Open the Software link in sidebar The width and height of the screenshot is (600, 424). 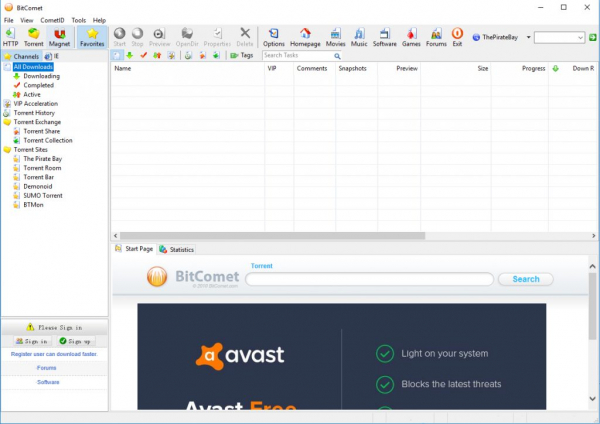[x=48, y=382]
